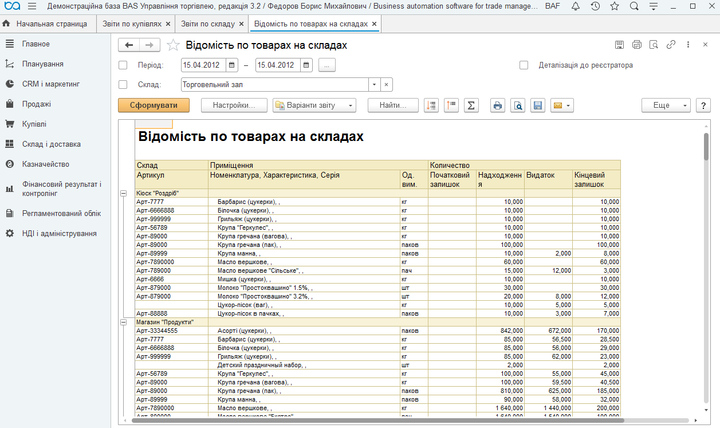The width and height of the screenshot is (720, 428).
Task: Go back with the left arrow button
Action: point(129,45)
